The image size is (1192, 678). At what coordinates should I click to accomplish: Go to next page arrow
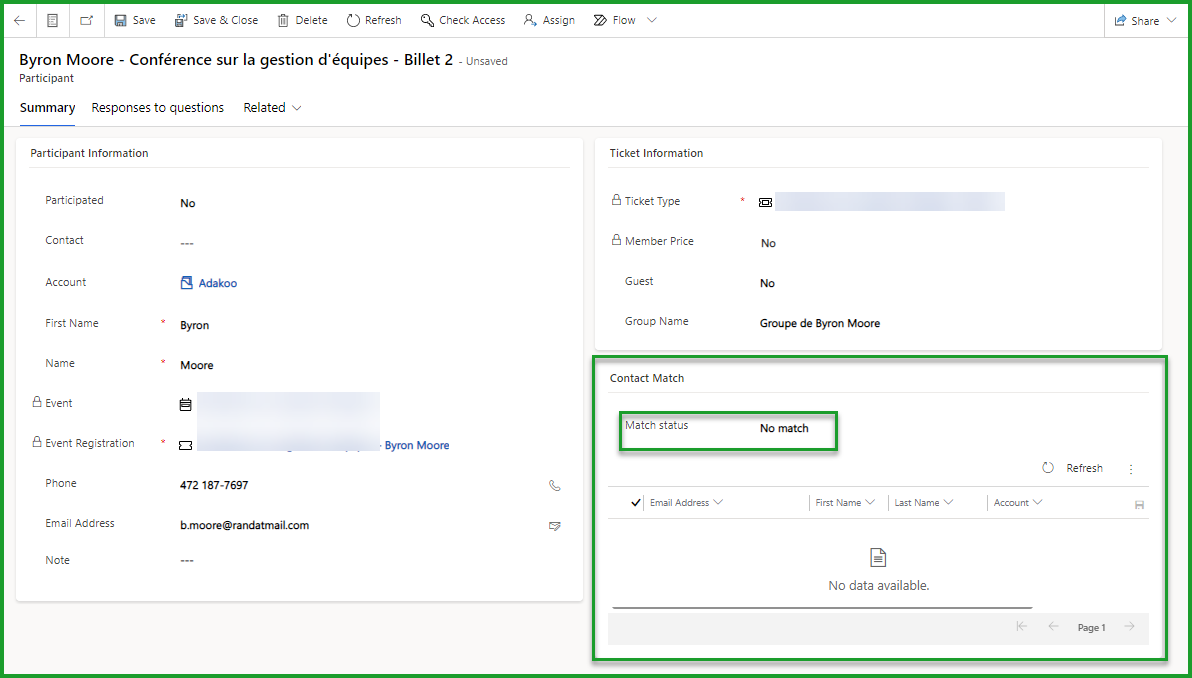click(x=1129, y=627)
